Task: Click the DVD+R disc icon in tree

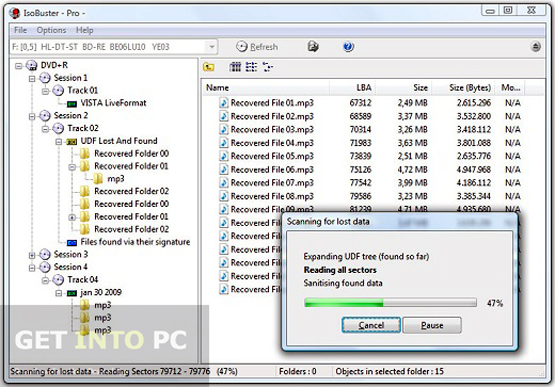Action: click(x=32, y=65)
